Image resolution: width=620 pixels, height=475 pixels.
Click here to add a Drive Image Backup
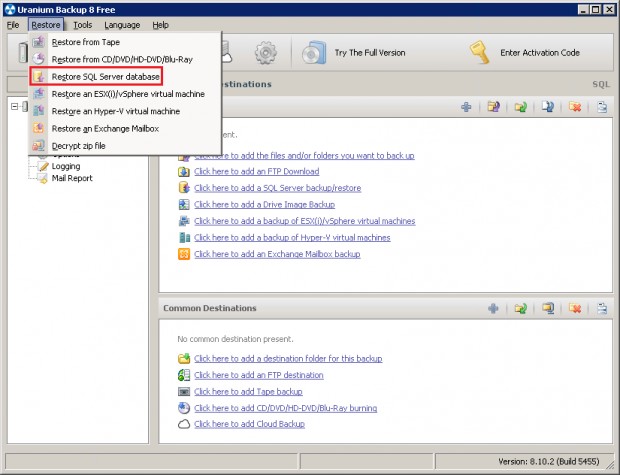click(265, 205)
